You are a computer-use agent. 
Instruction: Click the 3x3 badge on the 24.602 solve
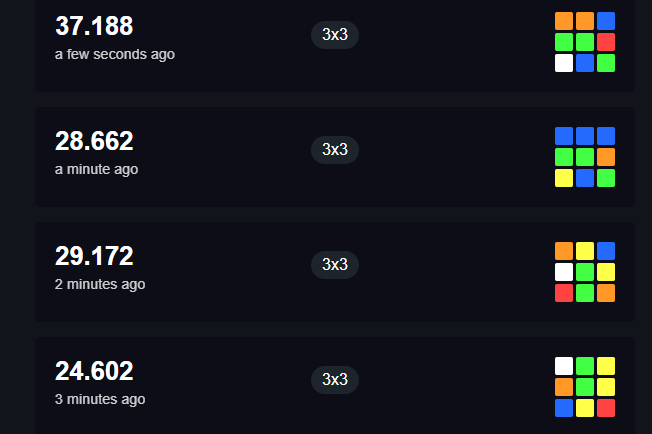[x=335, y=380]
